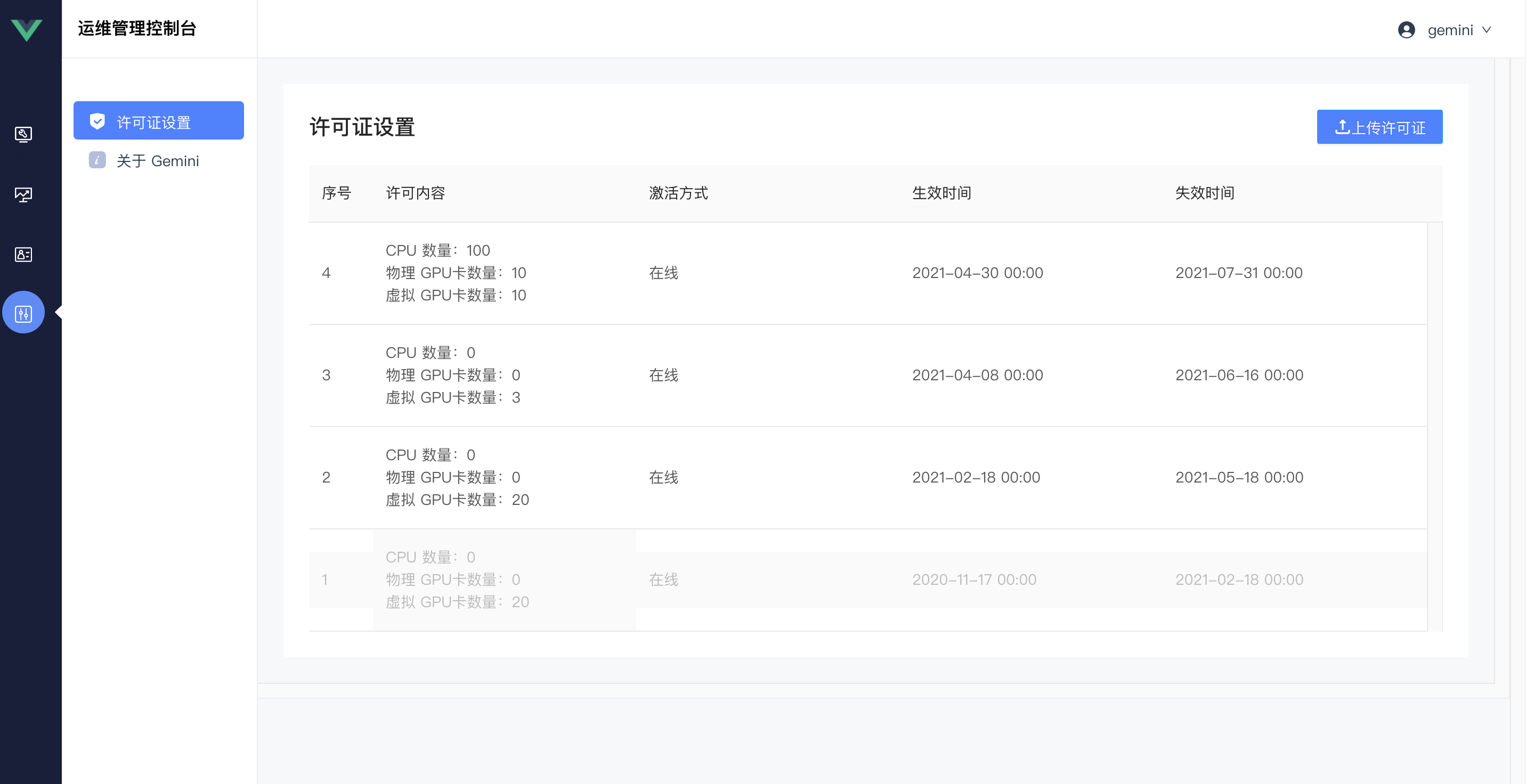Click the upload arrow icon in 上传许可证
1526x784 pixels.
pyautogui.click(x=1342, y=127)
